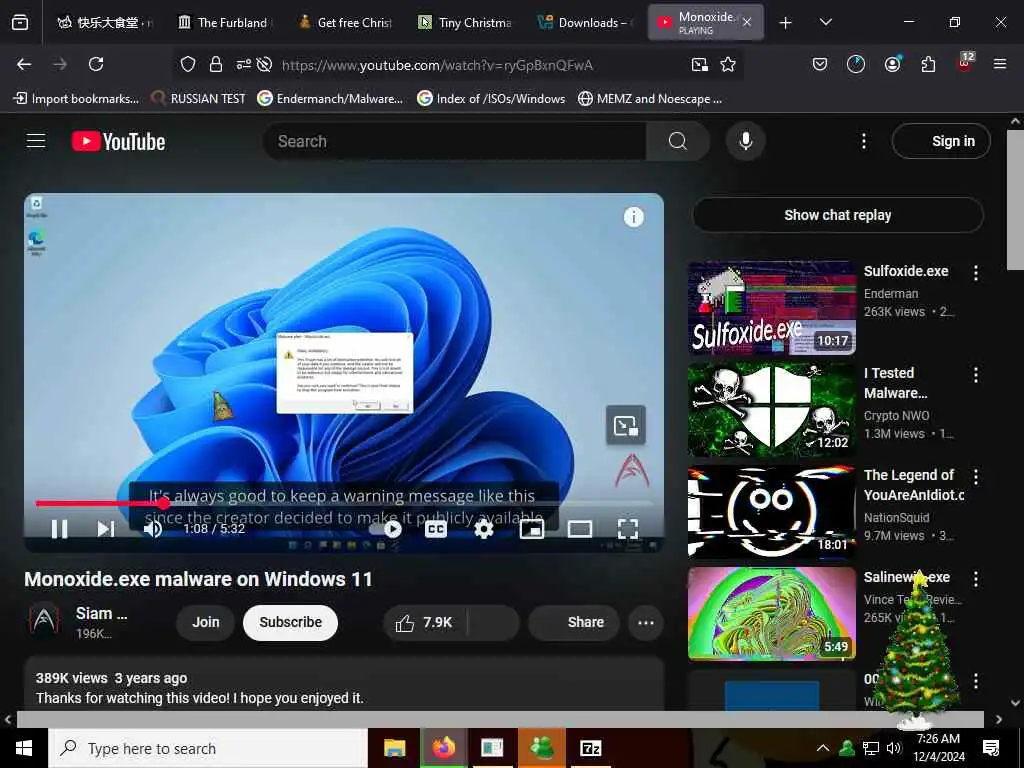Bookmark this page star
The height and width of the screenshot is (768, 1024).
[x=728, y=64]
